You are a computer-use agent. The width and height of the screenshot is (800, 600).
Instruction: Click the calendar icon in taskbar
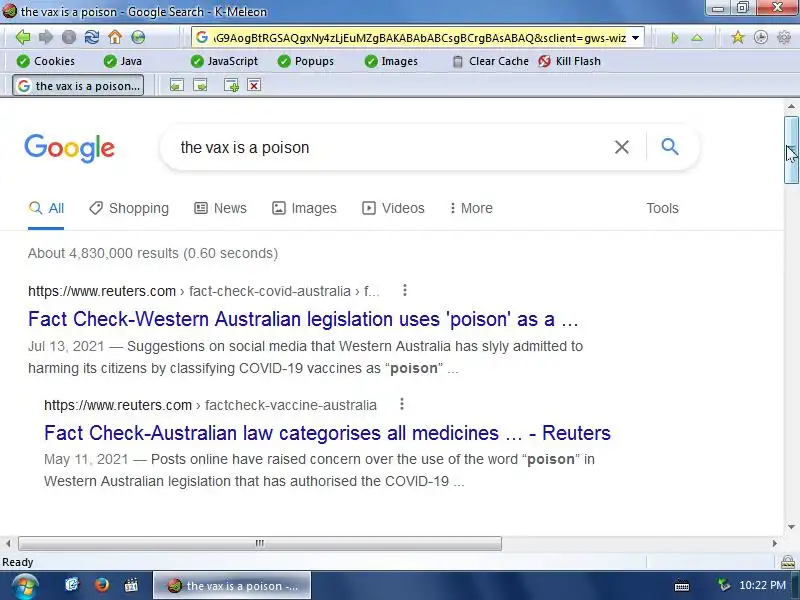(x=131, y=585)
